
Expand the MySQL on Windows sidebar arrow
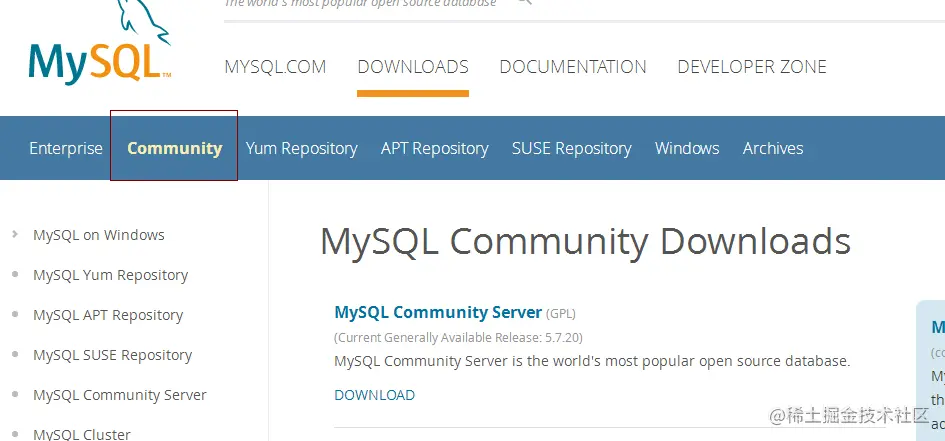click(x=15, y=234)
